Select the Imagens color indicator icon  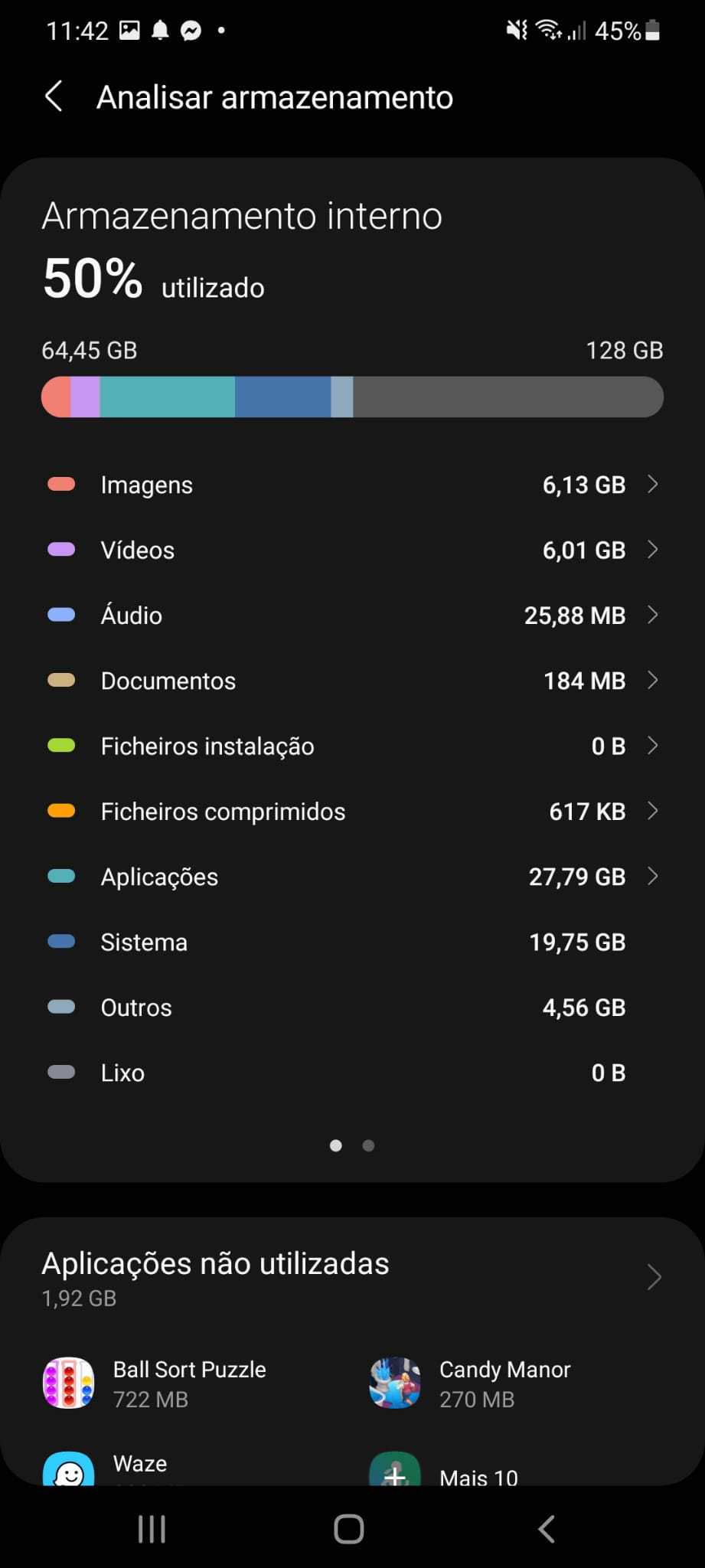pos(60,483)
